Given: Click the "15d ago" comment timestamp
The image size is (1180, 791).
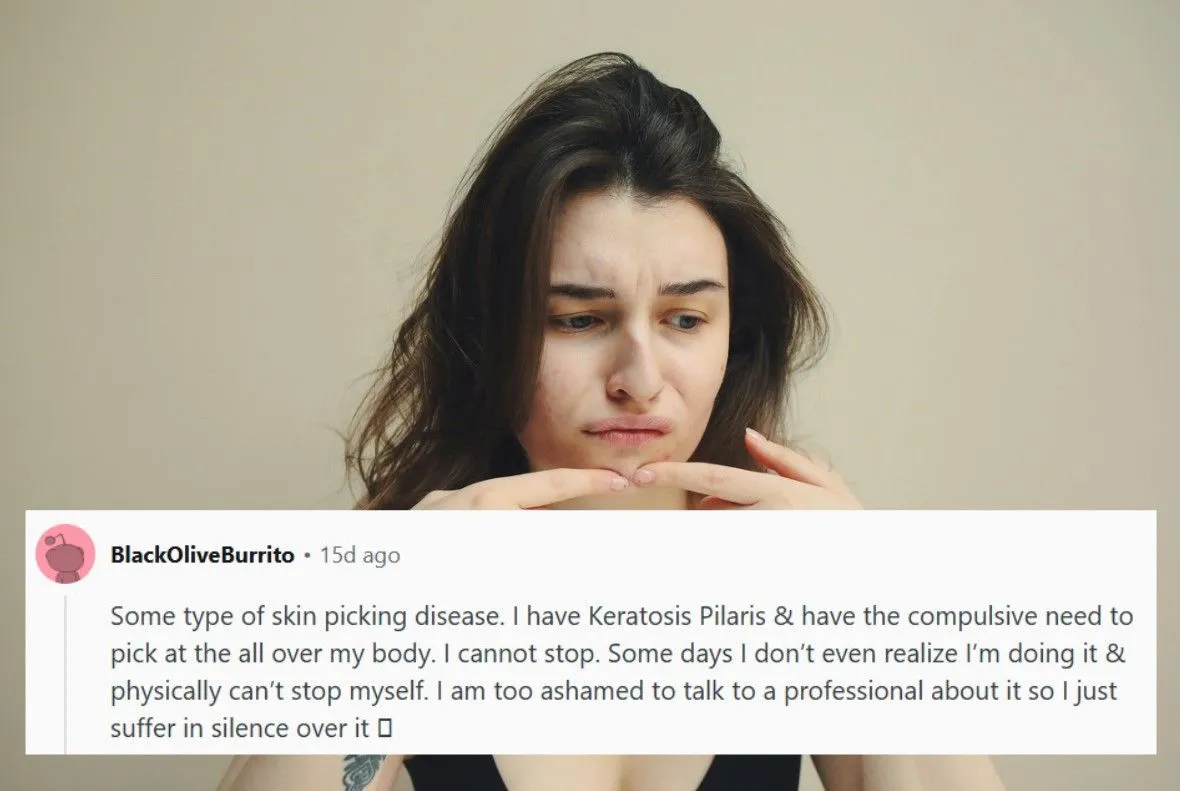Looking at the screenshot, I should [x=360, y=555].
